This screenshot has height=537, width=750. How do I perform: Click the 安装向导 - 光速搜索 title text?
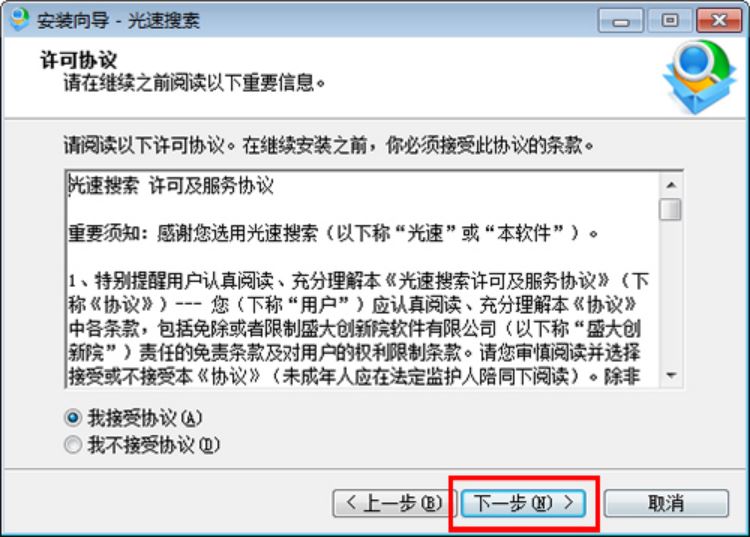[x=118, y=21]
